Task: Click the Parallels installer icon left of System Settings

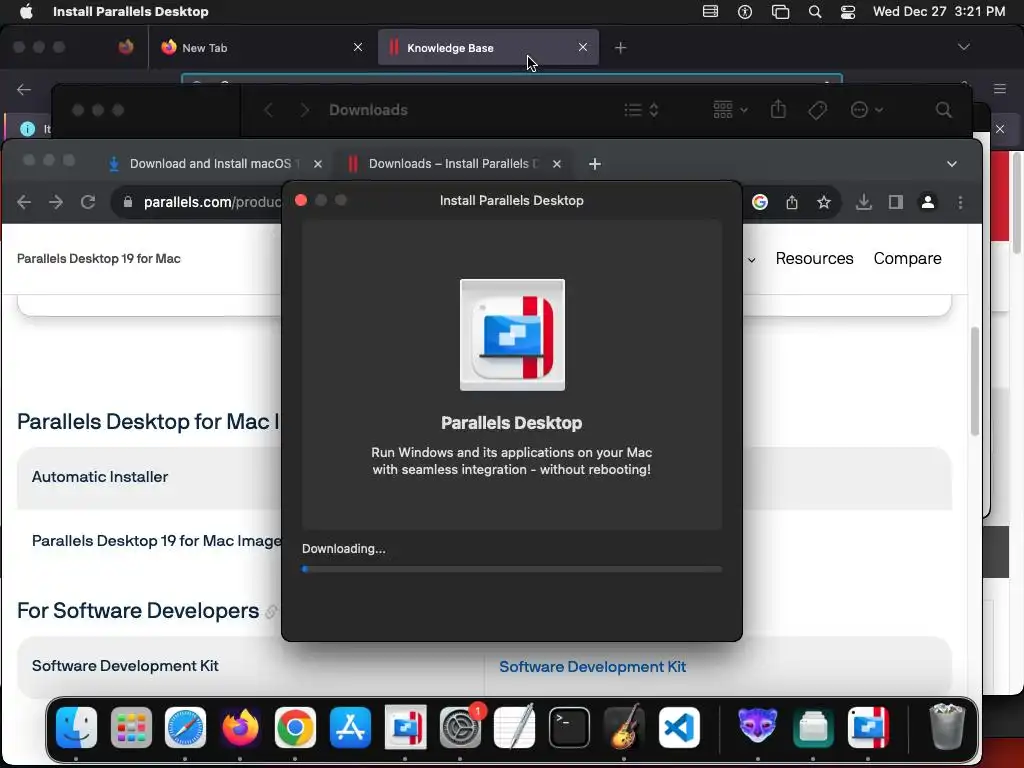Action: click(x=405, y=728)
